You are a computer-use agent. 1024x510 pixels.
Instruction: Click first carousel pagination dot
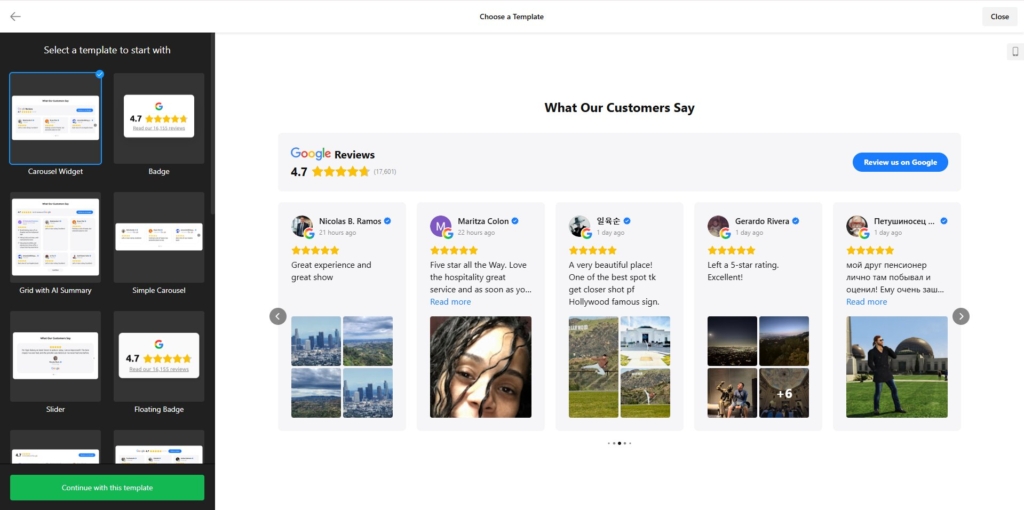pos(609,443)
